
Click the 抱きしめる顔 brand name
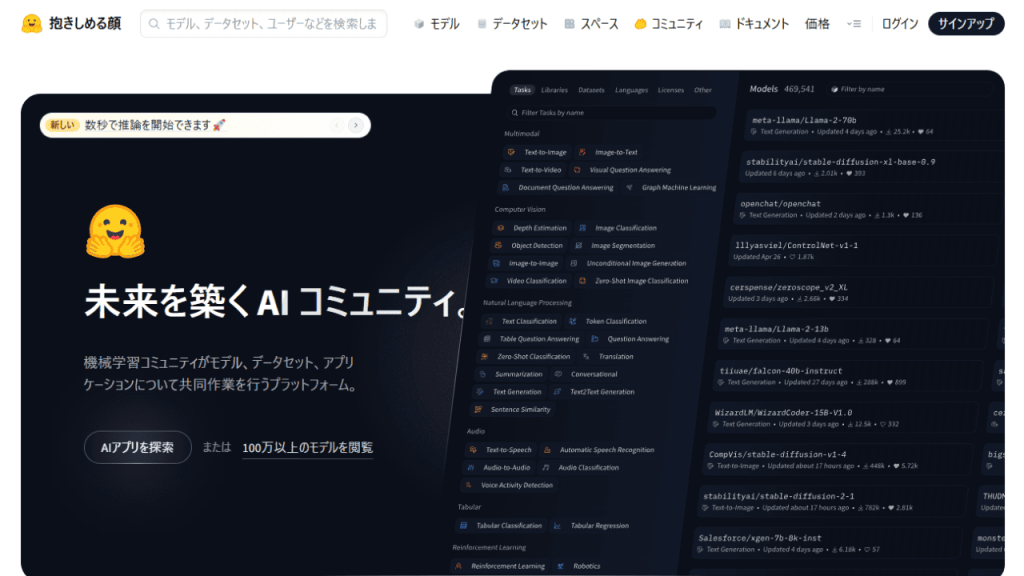85,24
